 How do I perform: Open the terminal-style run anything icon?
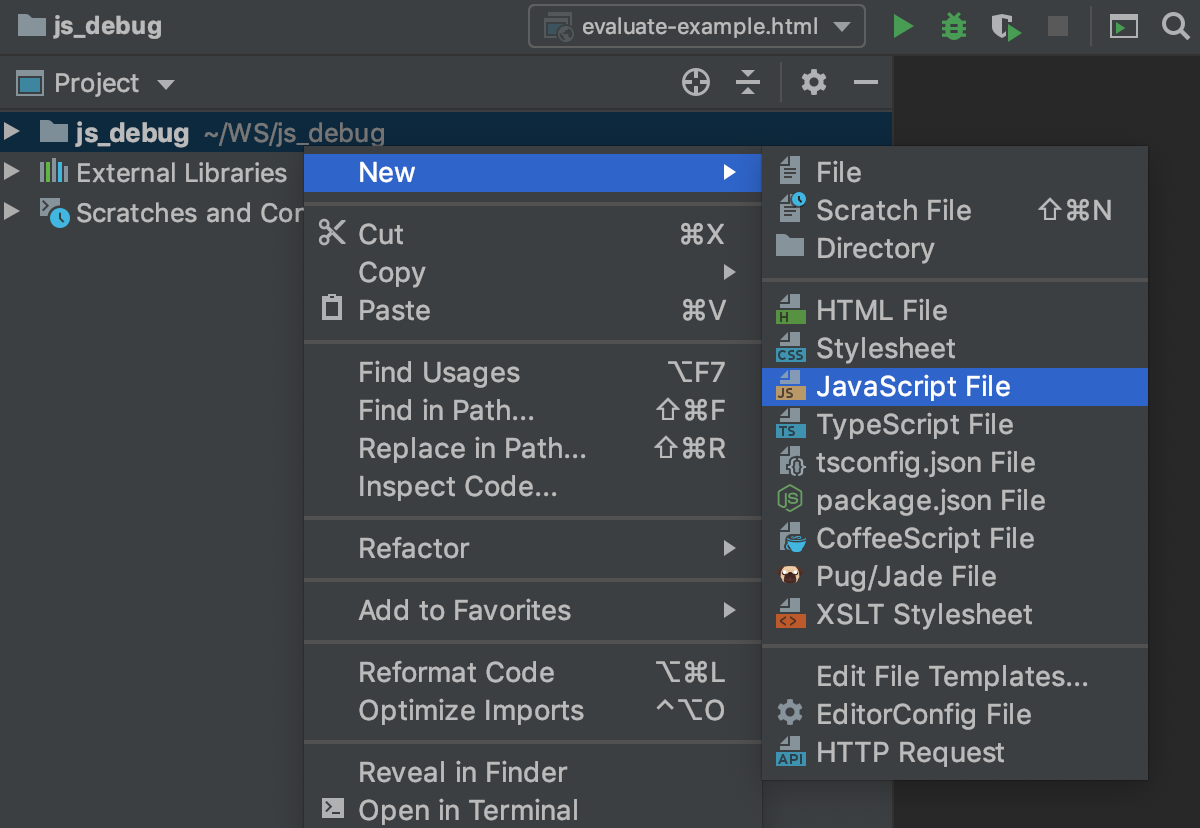[x=1124, y=27]
